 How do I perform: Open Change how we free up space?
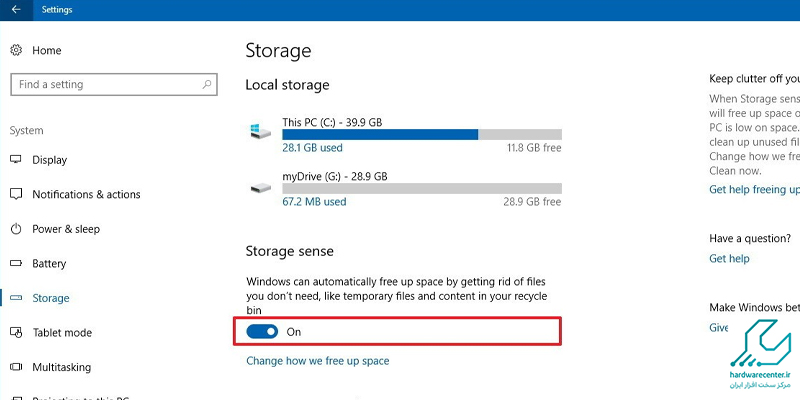click(x=317, y=361)
